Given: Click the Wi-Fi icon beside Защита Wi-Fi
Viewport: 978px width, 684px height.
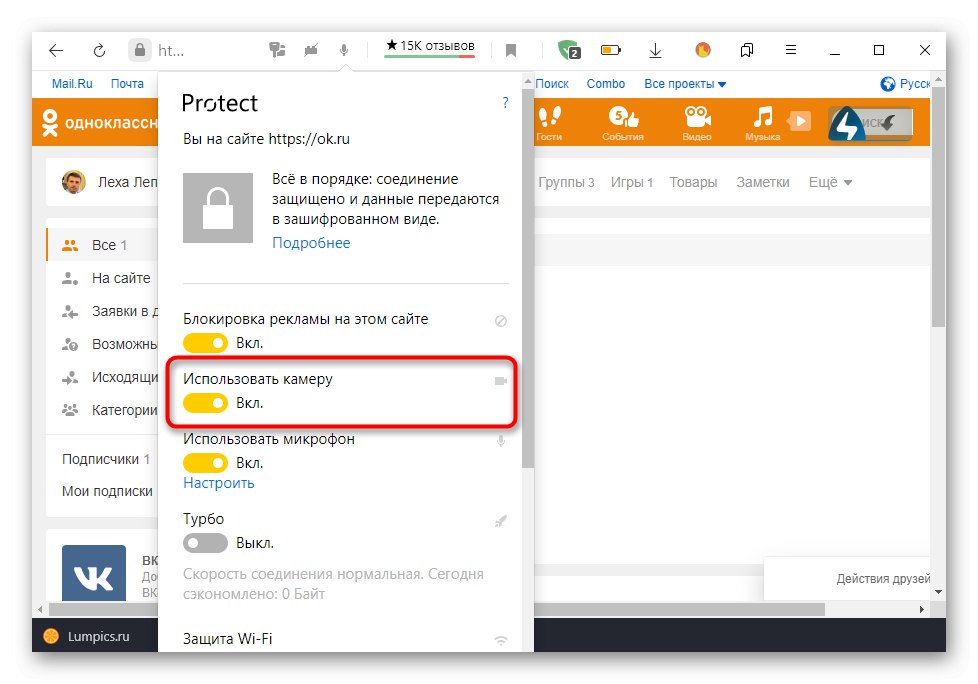Looking at the screenshot, I should [501, 640].
